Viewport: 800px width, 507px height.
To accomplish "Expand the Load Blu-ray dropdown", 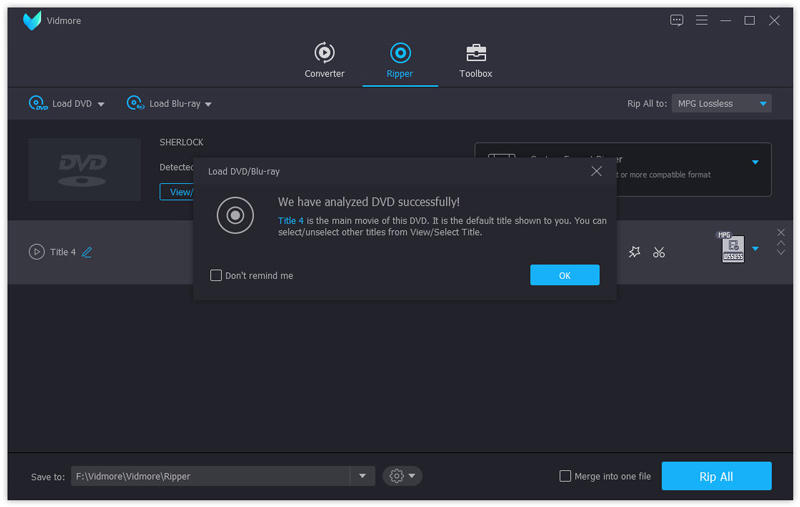I will 208,104.
